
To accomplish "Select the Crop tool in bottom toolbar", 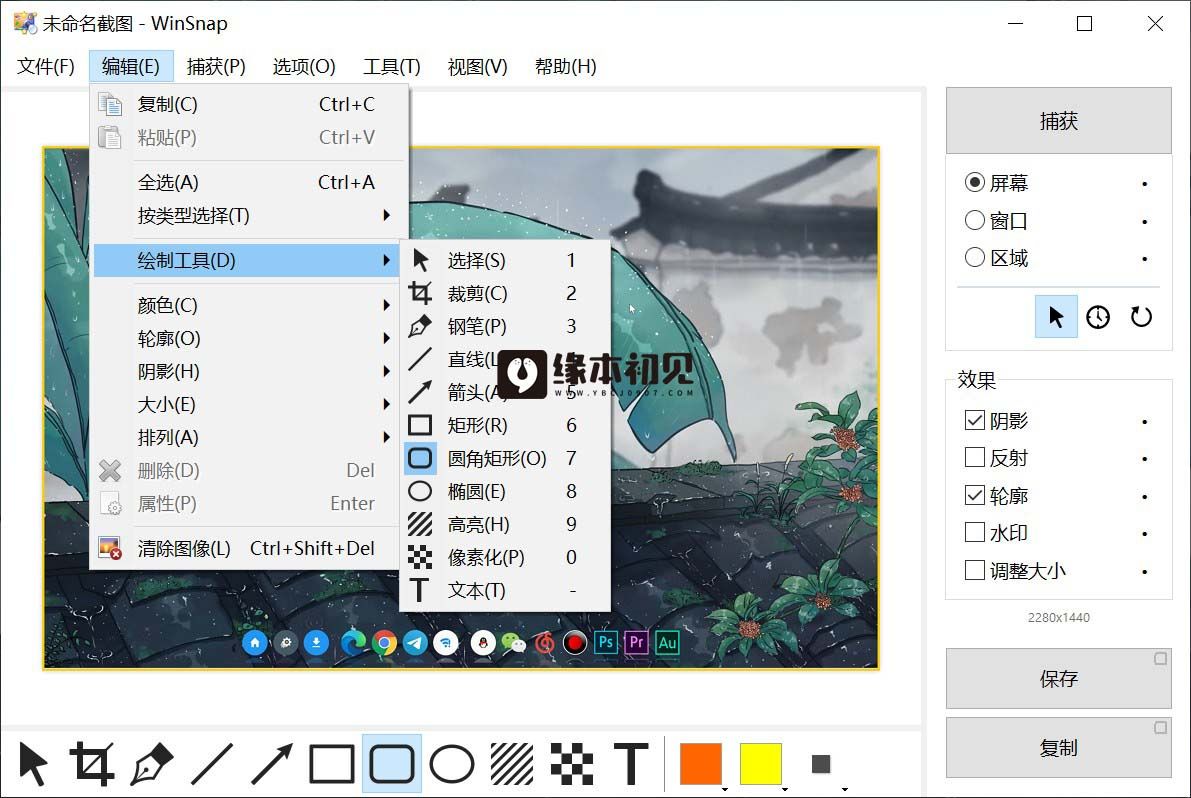I will [x=92, y=764].
